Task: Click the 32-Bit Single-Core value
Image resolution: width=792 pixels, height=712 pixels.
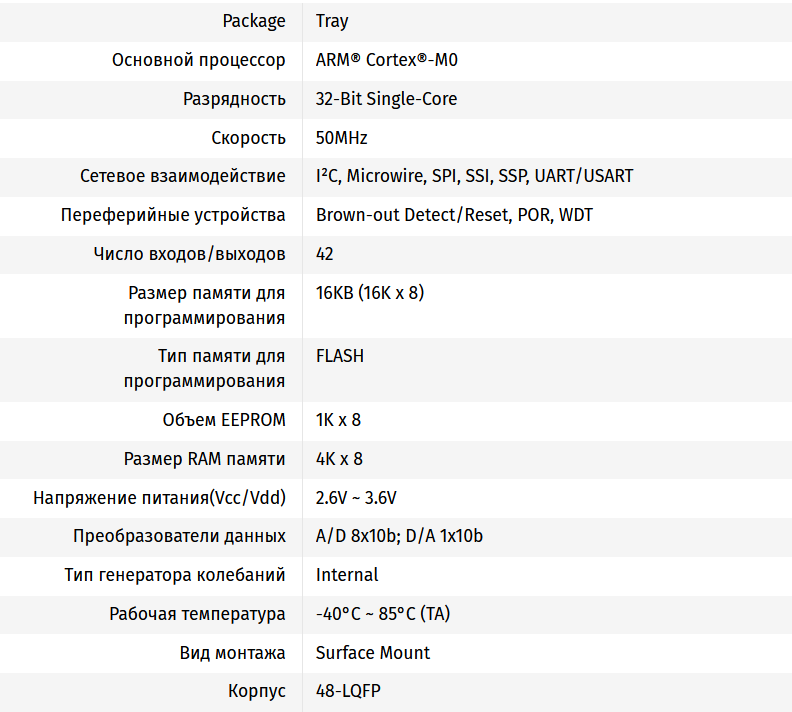Action: (x=386, y=99)
